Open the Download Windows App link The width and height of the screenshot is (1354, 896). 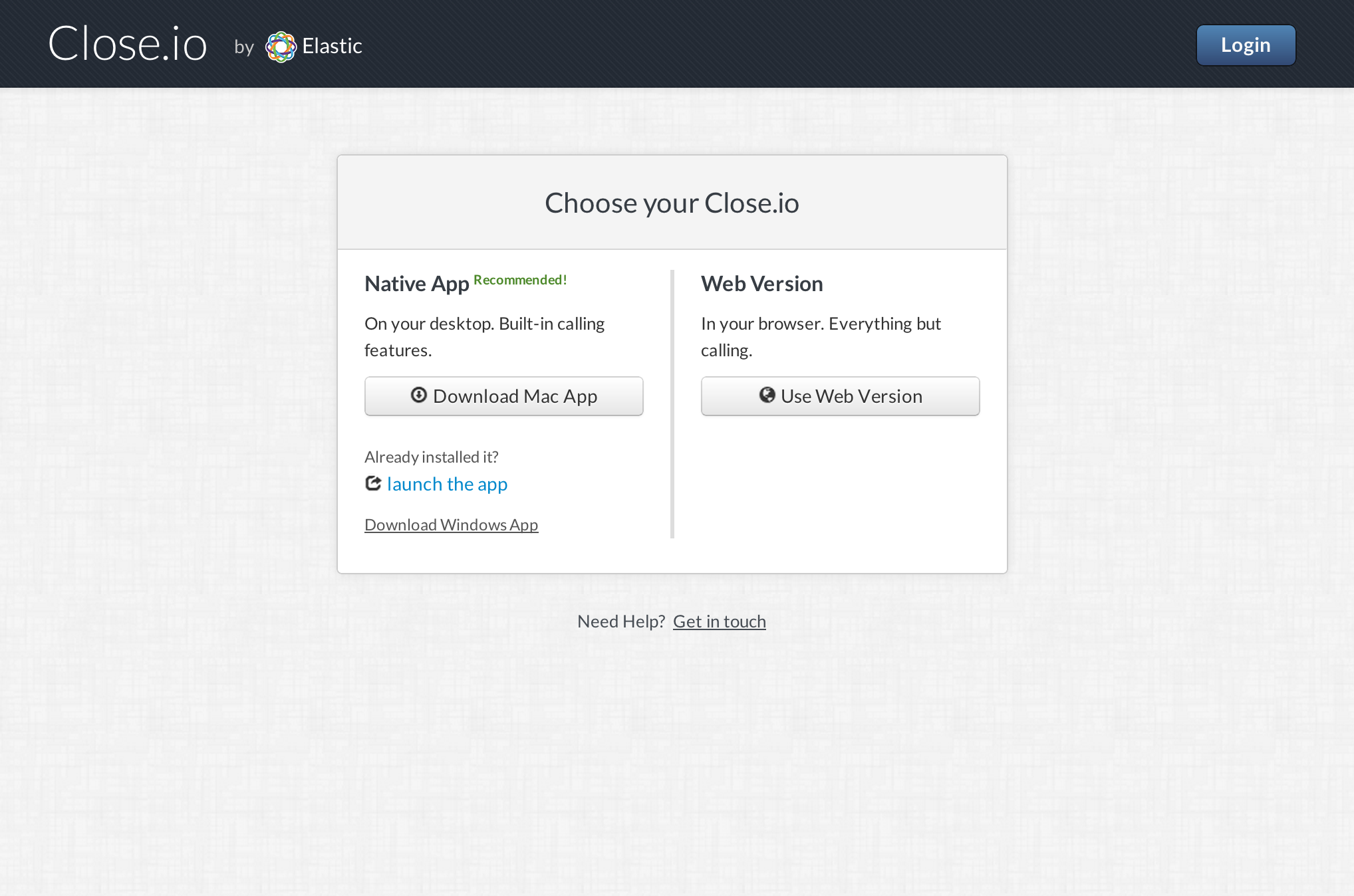451,524
